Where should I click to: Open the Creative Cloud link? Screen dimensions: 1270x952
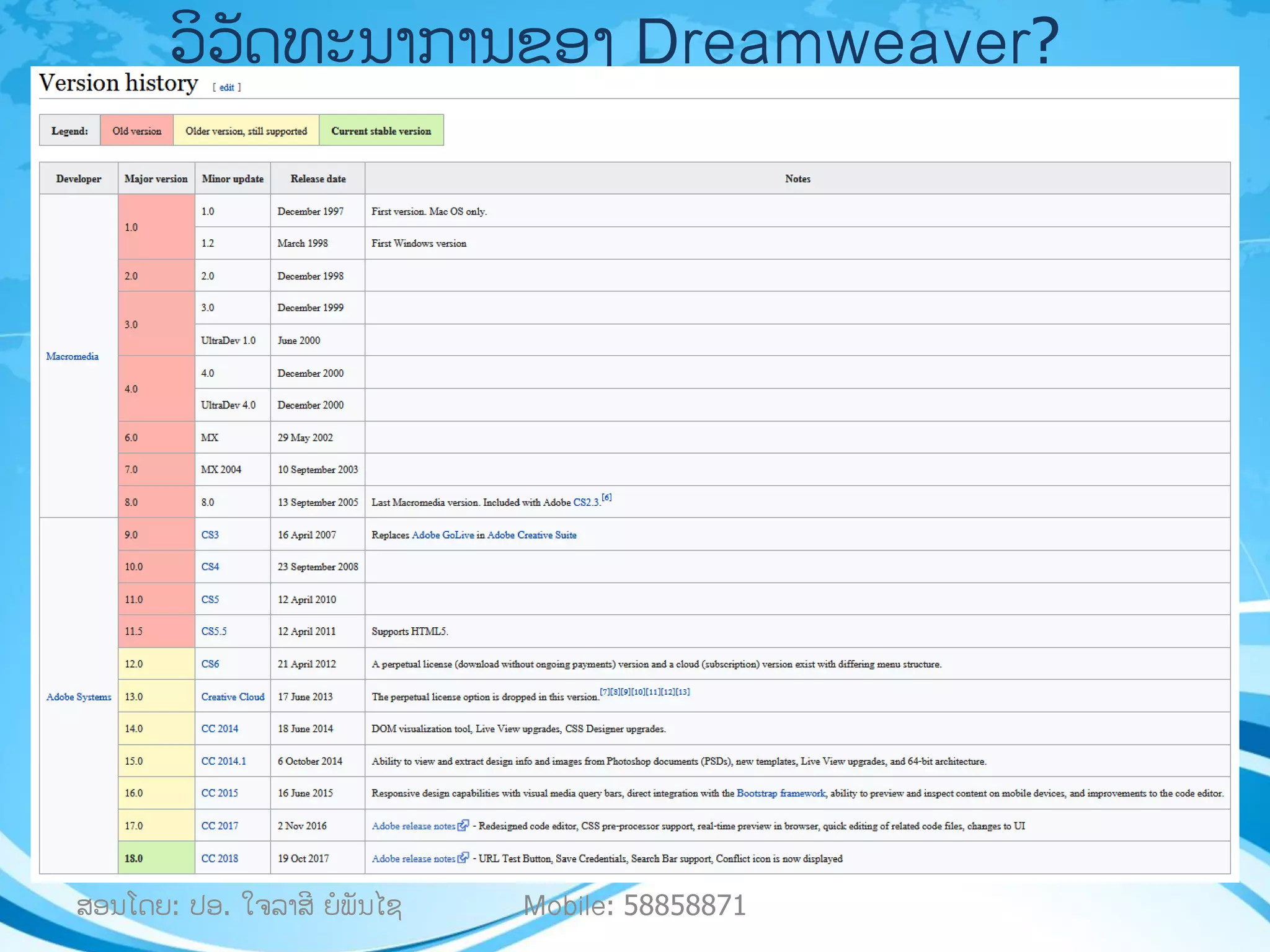click(233, 697)
